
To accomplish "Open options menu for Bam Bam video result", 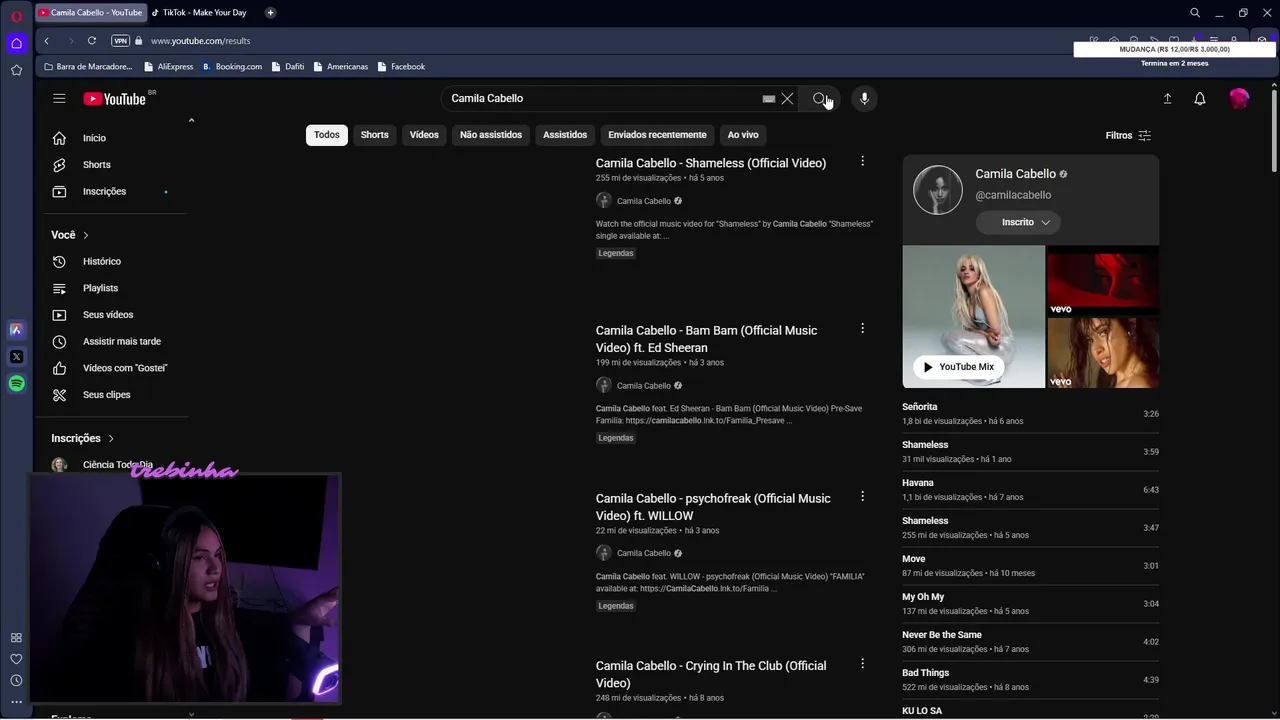I will 862,328.
